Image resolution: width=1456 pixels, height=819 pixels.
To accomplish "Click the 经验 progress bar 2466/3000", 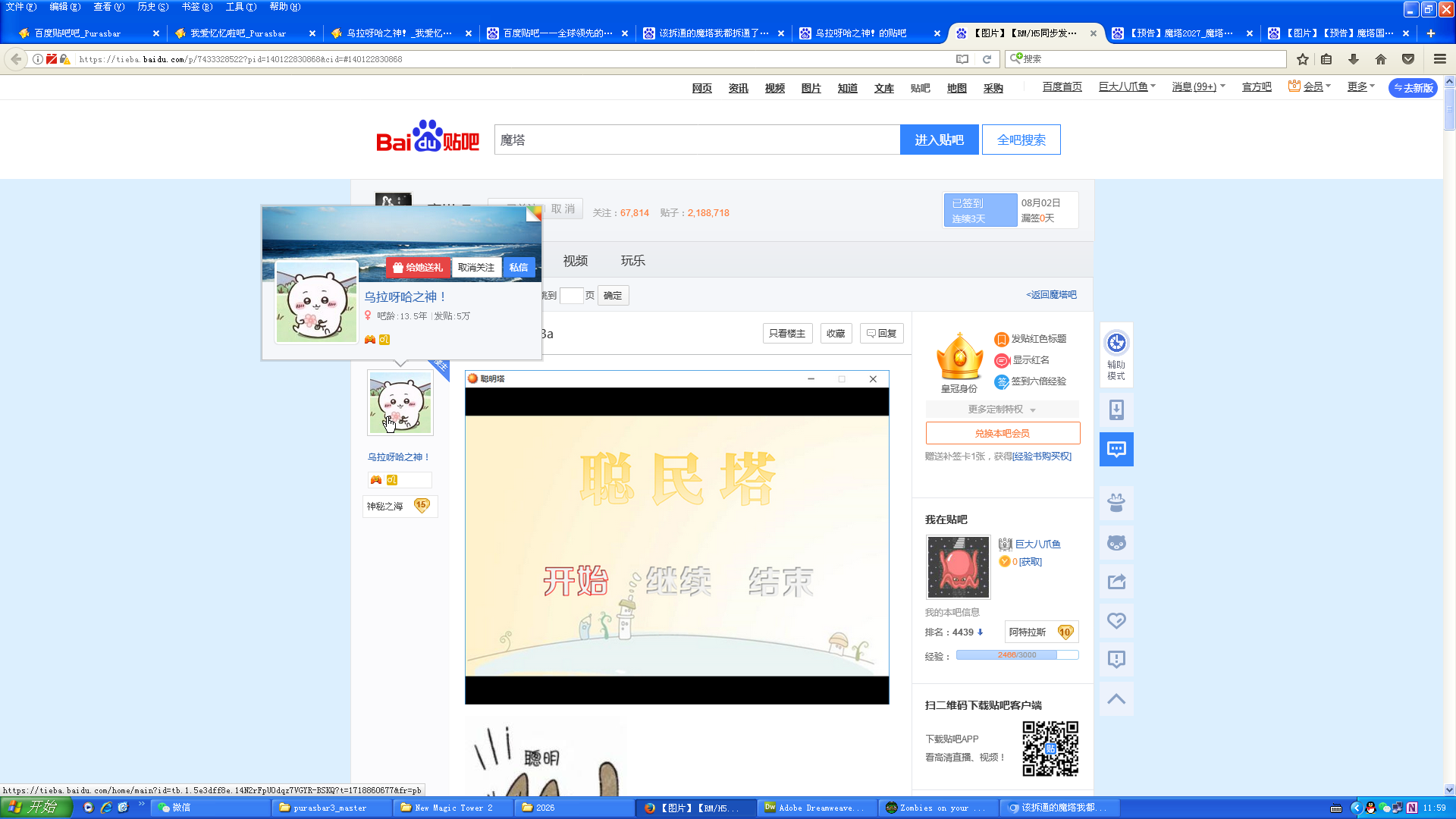I will click(1017, 655).
